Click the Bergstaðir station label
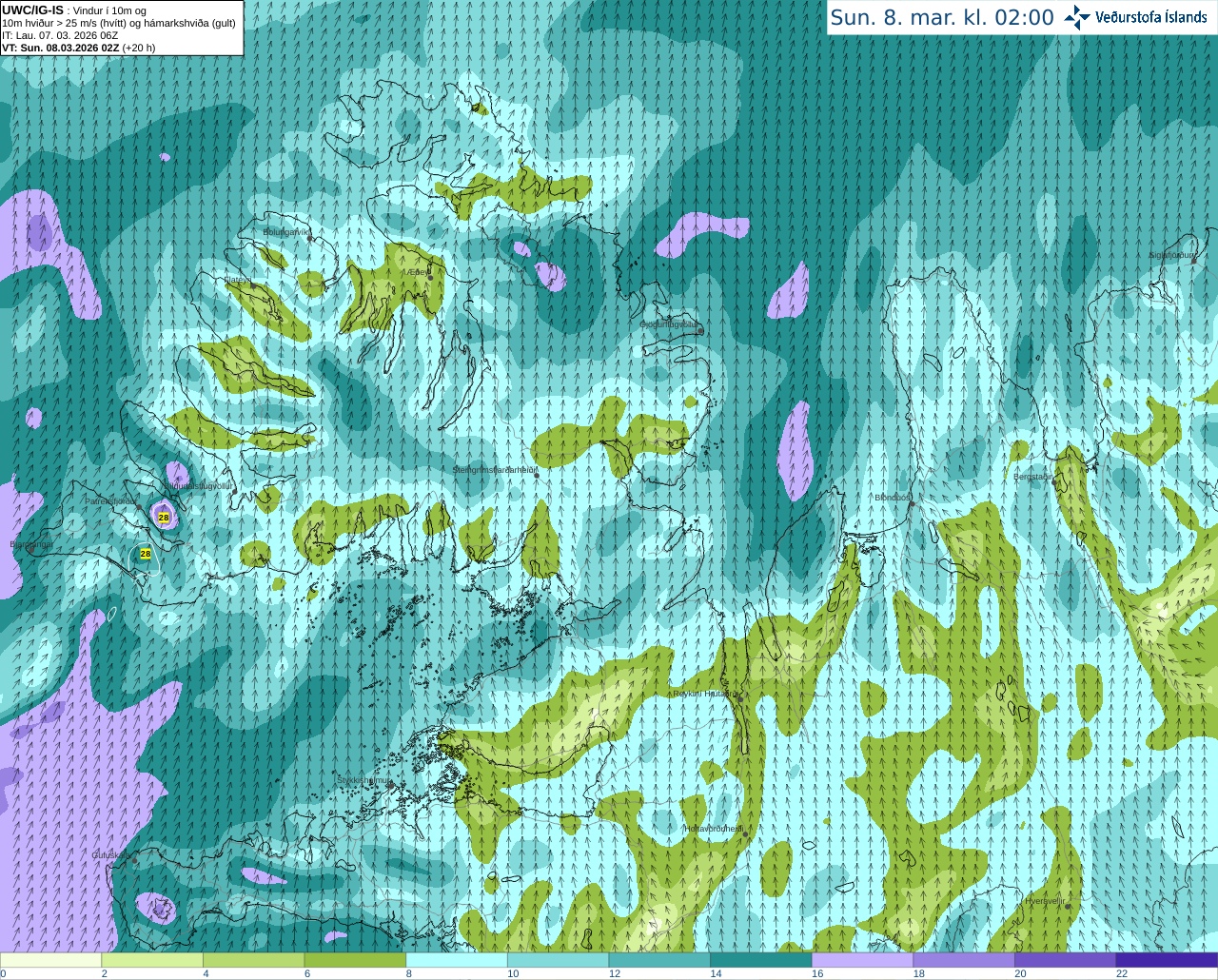This screenshot has height=980, width=1218. (1033, 477)
